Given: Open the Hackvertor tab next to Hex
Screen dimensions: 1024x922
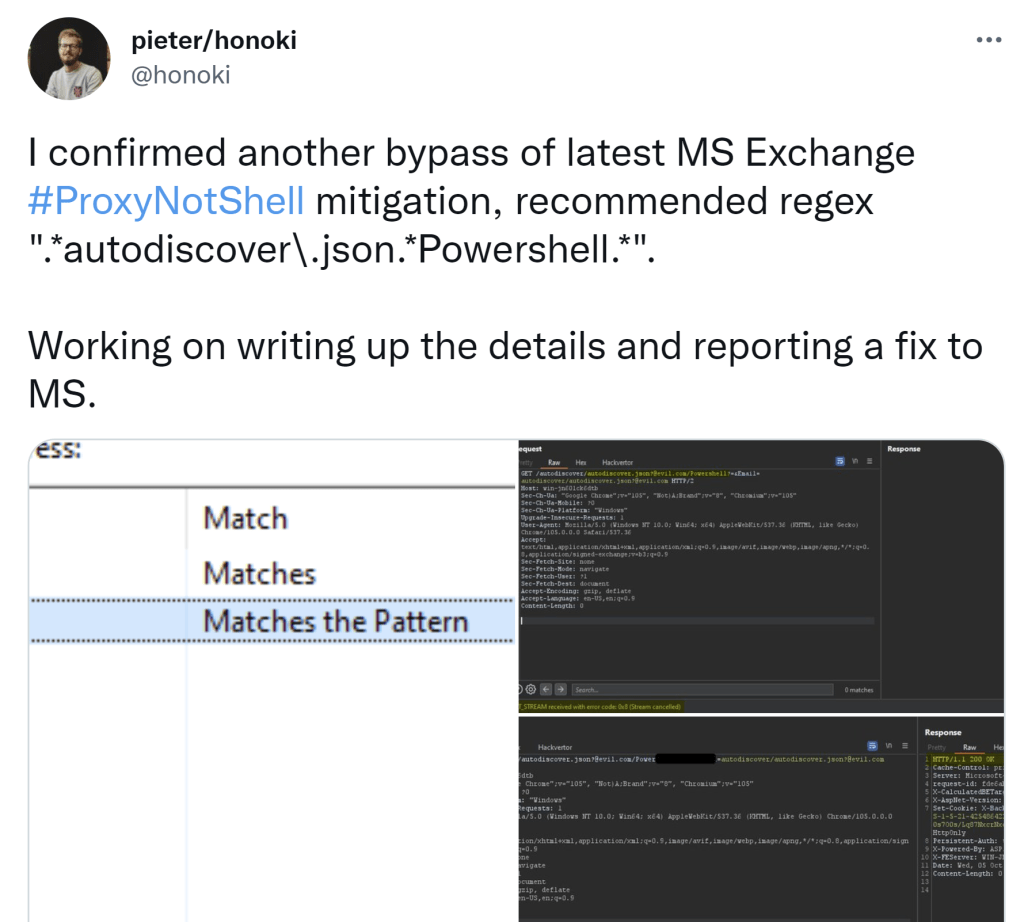Looking at the screenshot, I should click(617, 463).
